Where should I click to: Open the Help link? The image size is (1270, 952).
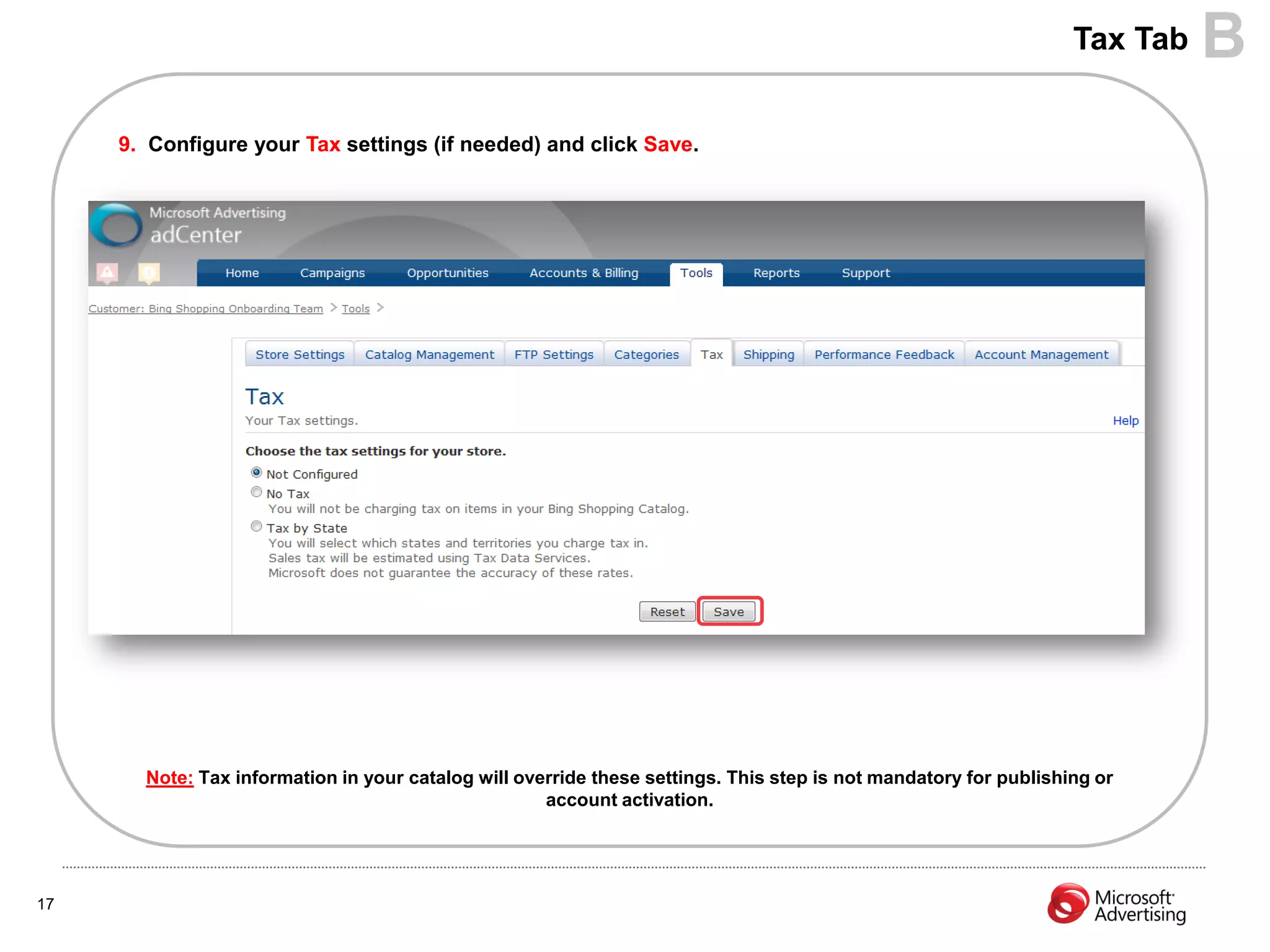coord(1126,421)
